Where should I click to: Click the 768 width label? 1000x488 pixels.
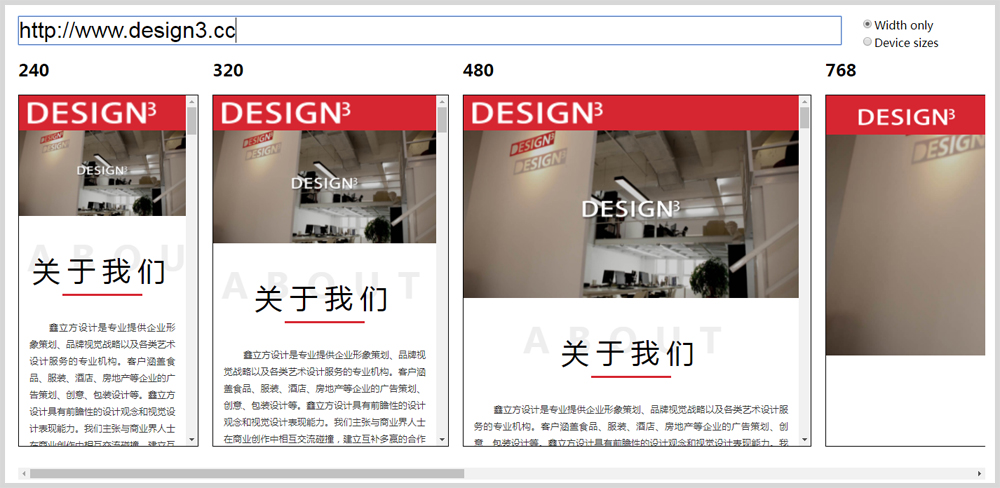(841, 70)
